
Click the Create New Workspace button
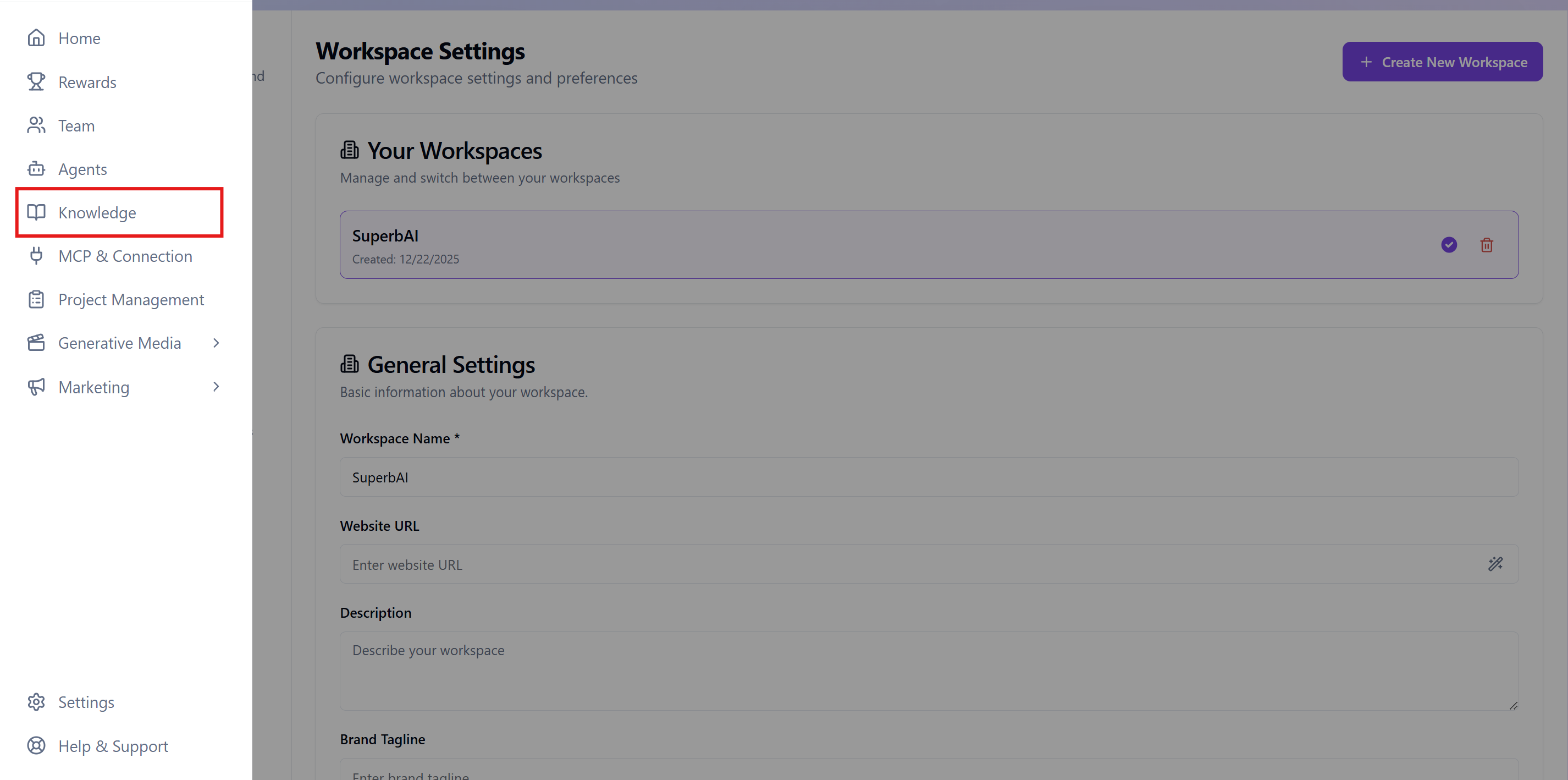tap(1442, 62)
